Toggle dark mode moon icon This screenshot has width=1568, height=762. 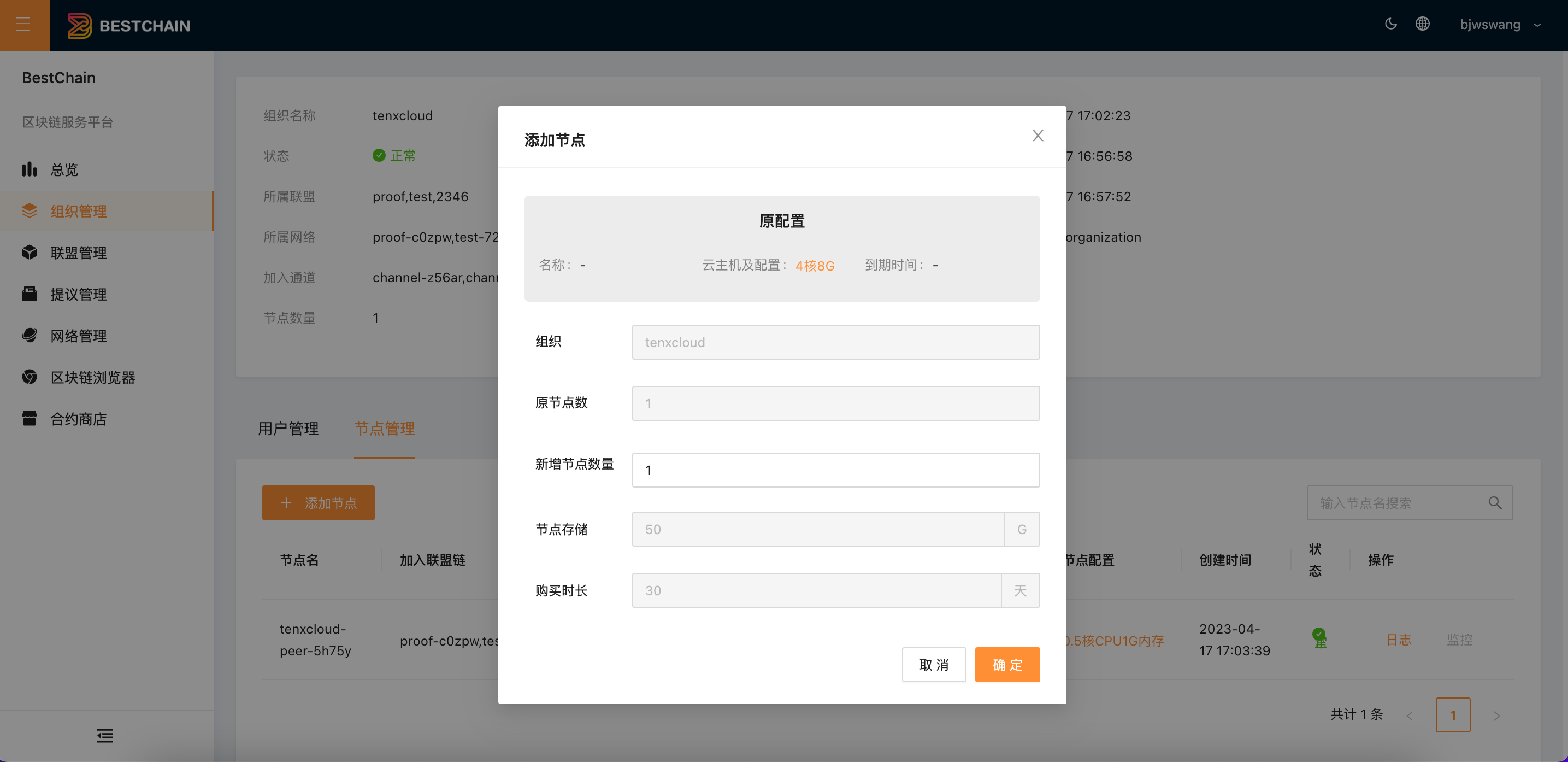pyautogui.click(x=1390, y=25)
